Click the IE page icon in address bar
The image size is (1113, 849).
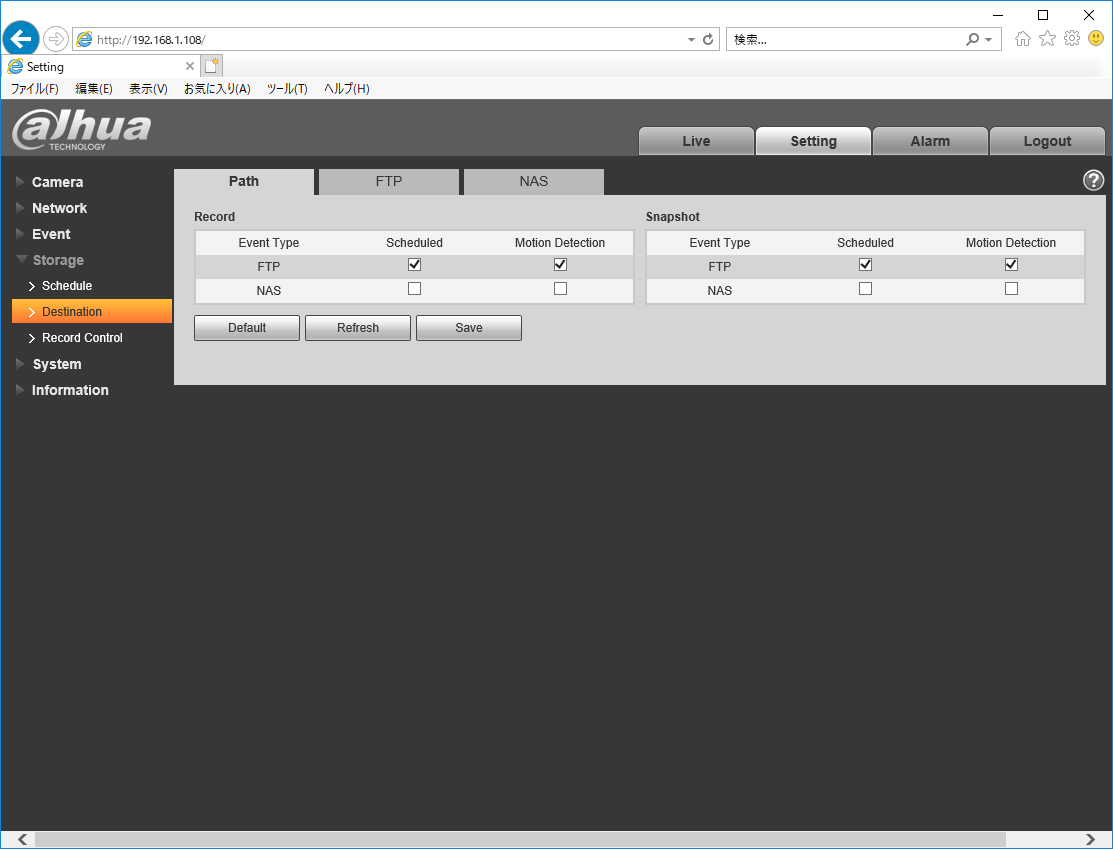click(x=84, y=40)
